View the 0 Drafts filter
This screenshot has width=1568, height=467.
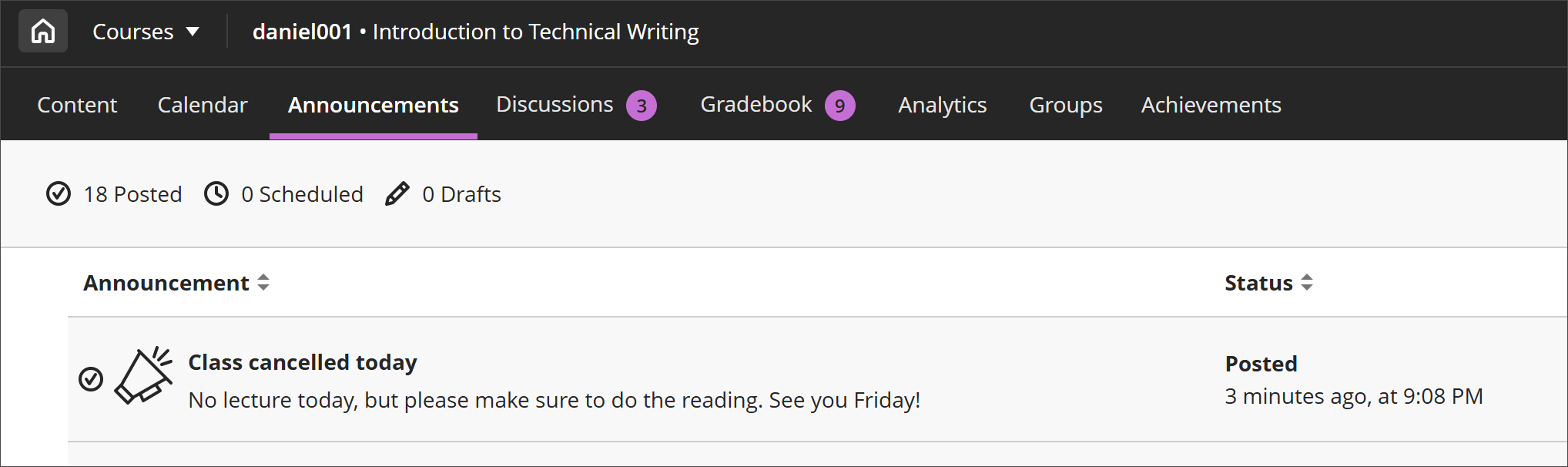461,194
